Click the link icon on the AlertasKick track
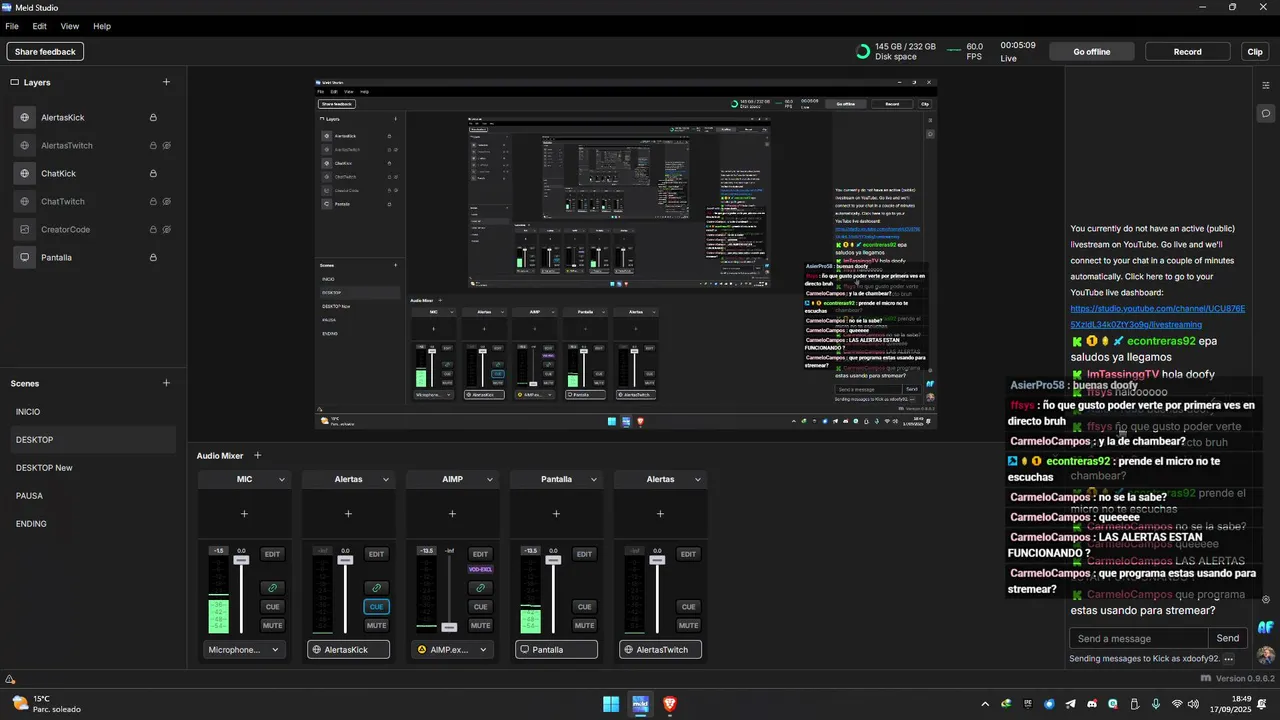This screenshot has width=1280, height=720. 376,588
